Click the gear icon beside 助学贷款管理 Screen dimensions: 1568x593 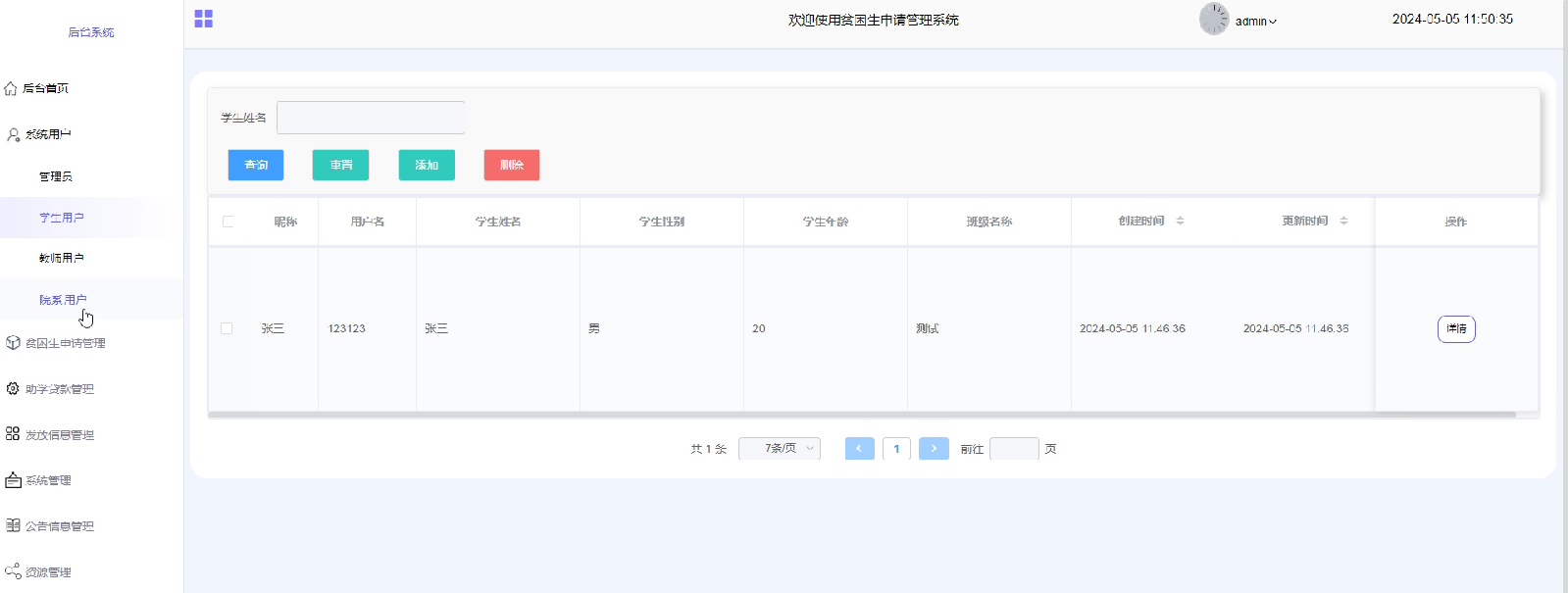[x=13, y=389]
